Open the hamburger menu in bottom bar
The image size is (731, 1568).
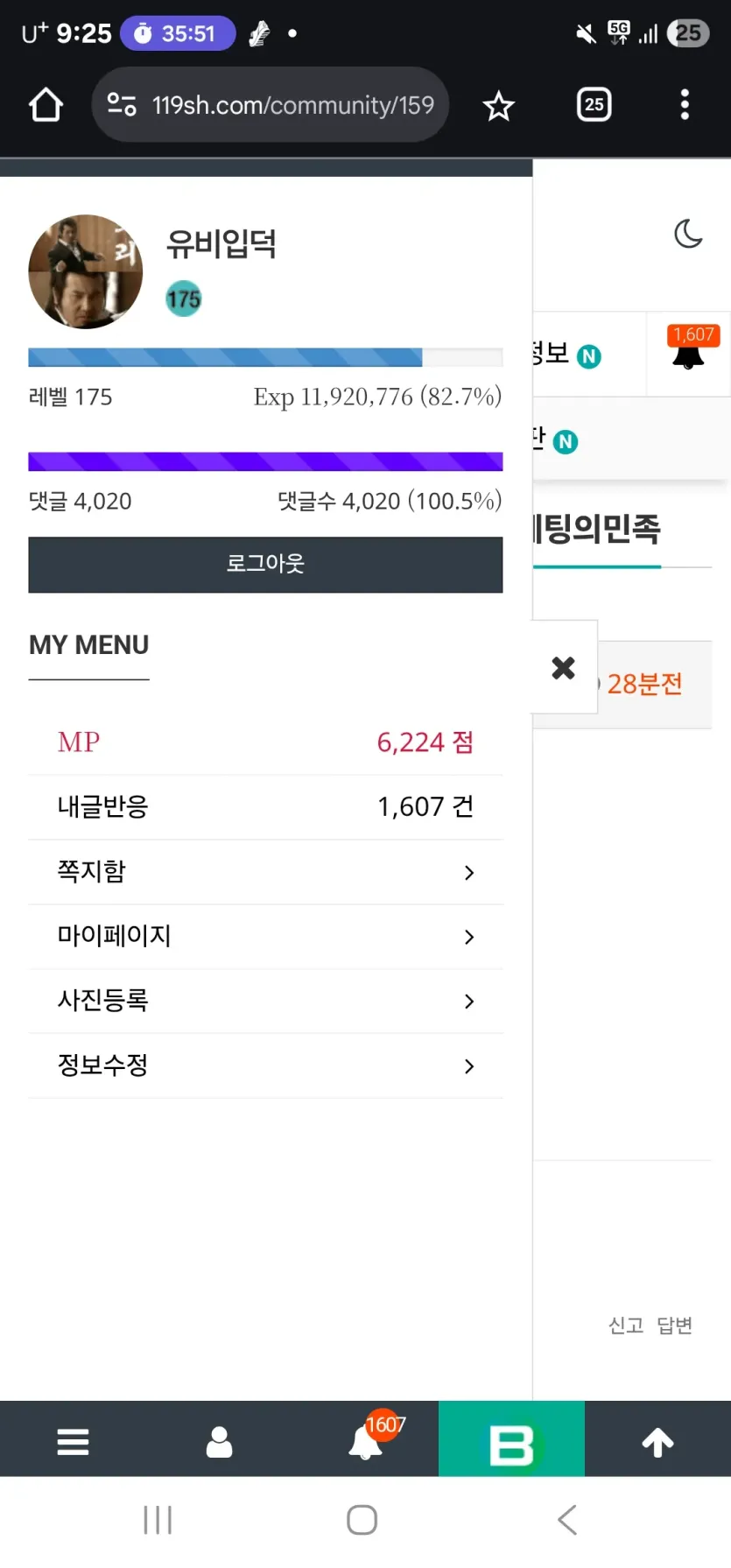73,1441
